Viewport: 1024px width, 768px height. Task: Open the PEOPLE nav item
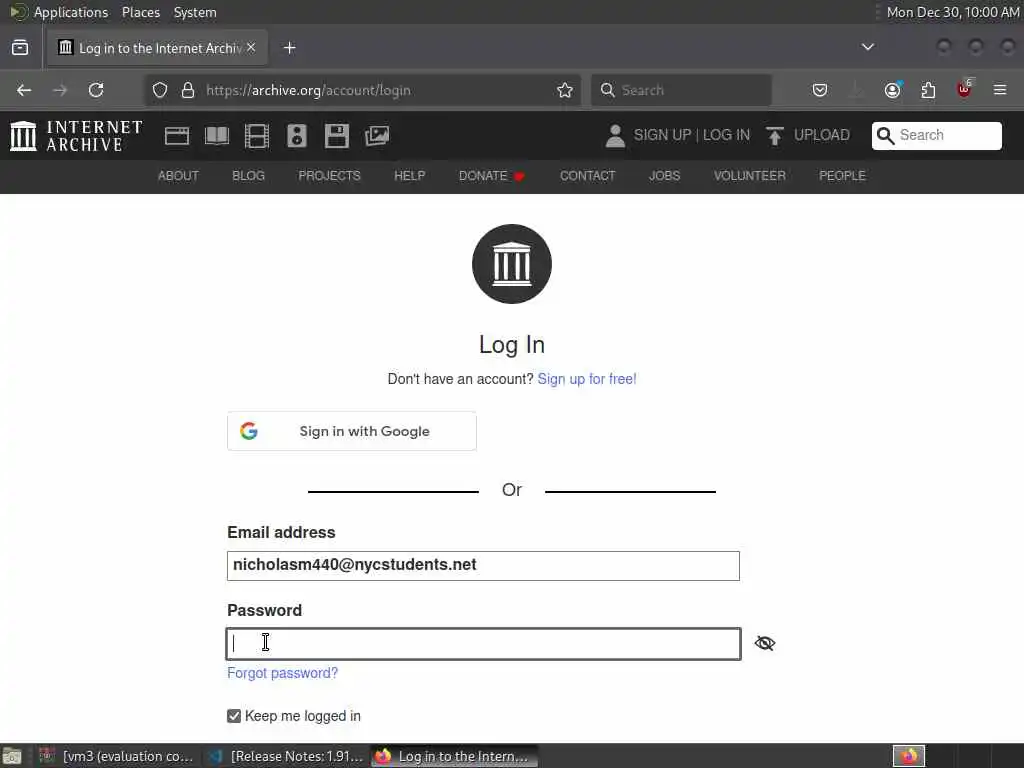point(842,176)
